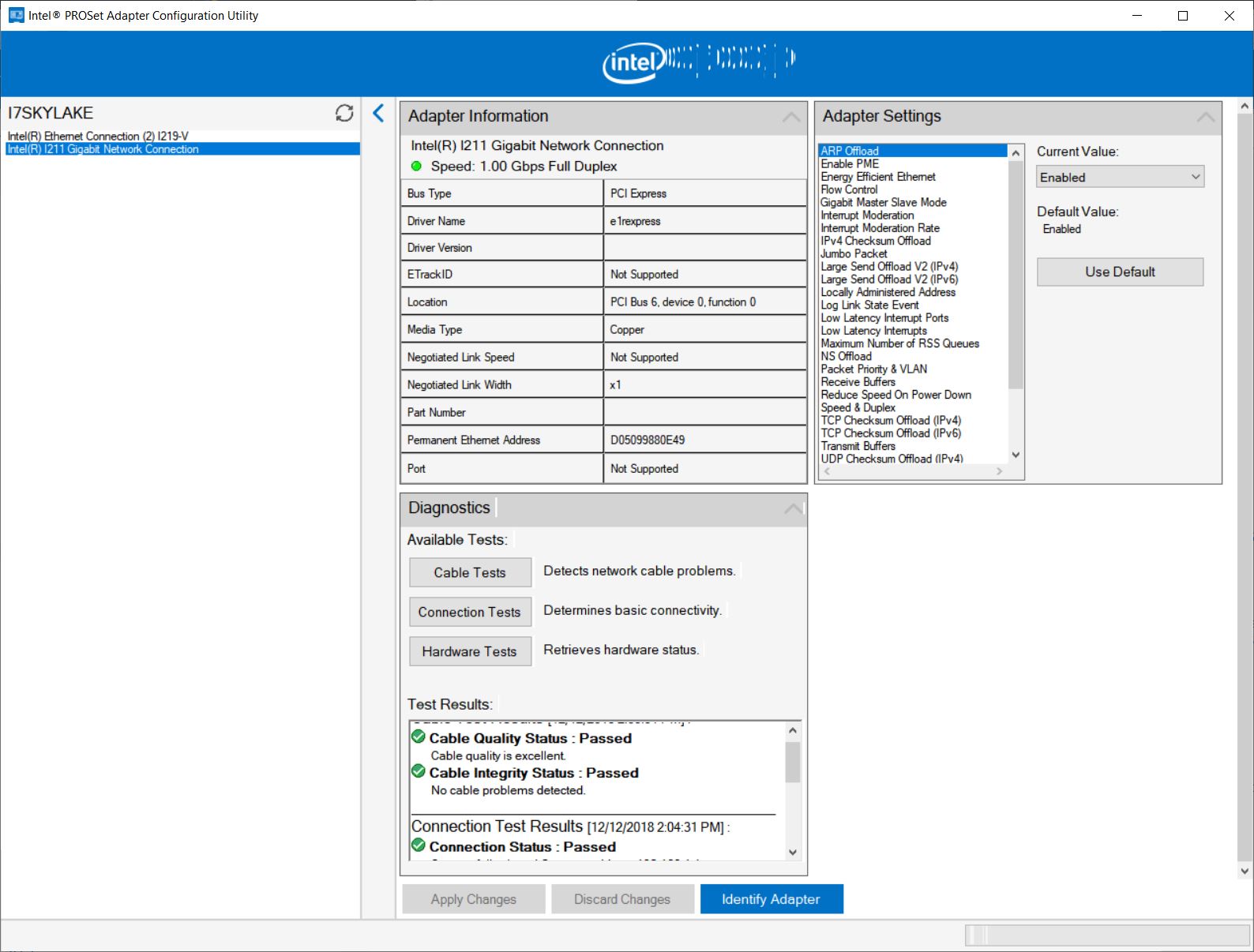The image size is (1254, 952).
Task: Run Hardware Tests
Action: [470, 651]
